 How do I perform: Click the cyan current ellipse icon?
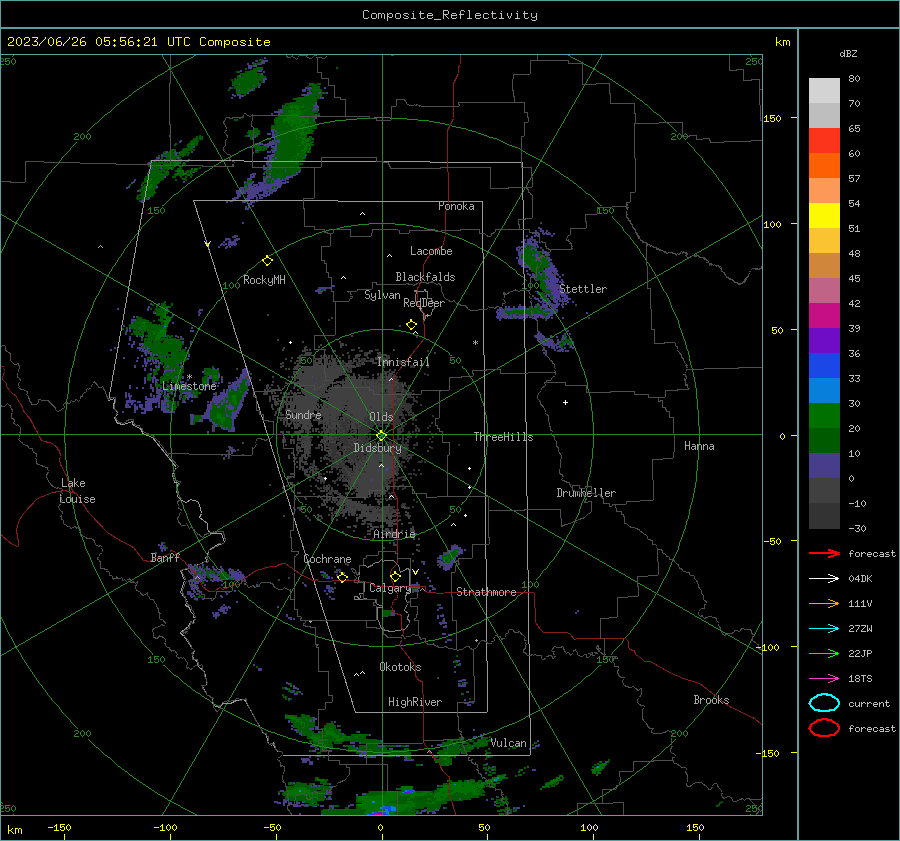coord(824,703)
